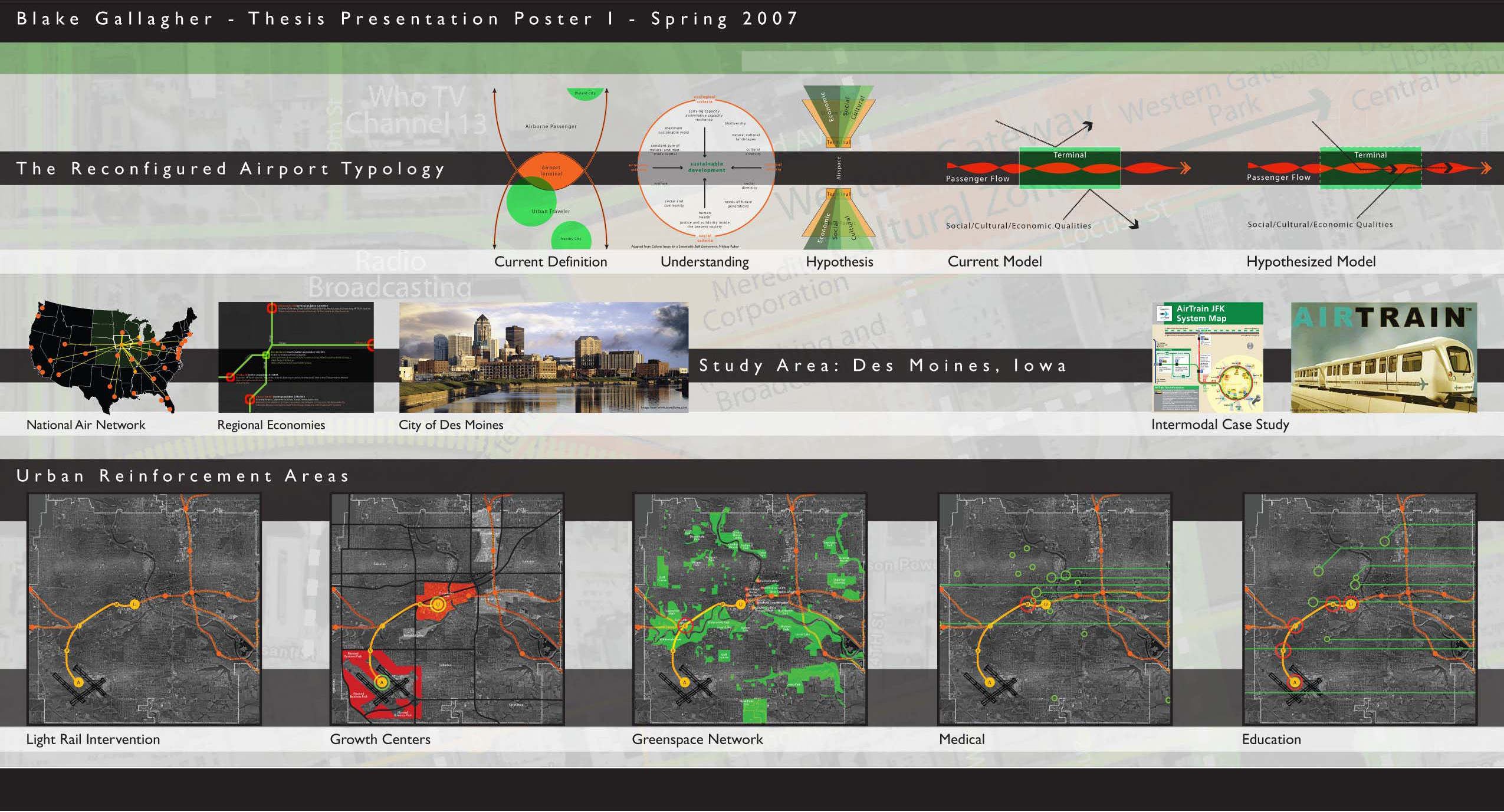Click the 'Understanding' caption
The image size is (1504, 812).
(705, 262)
